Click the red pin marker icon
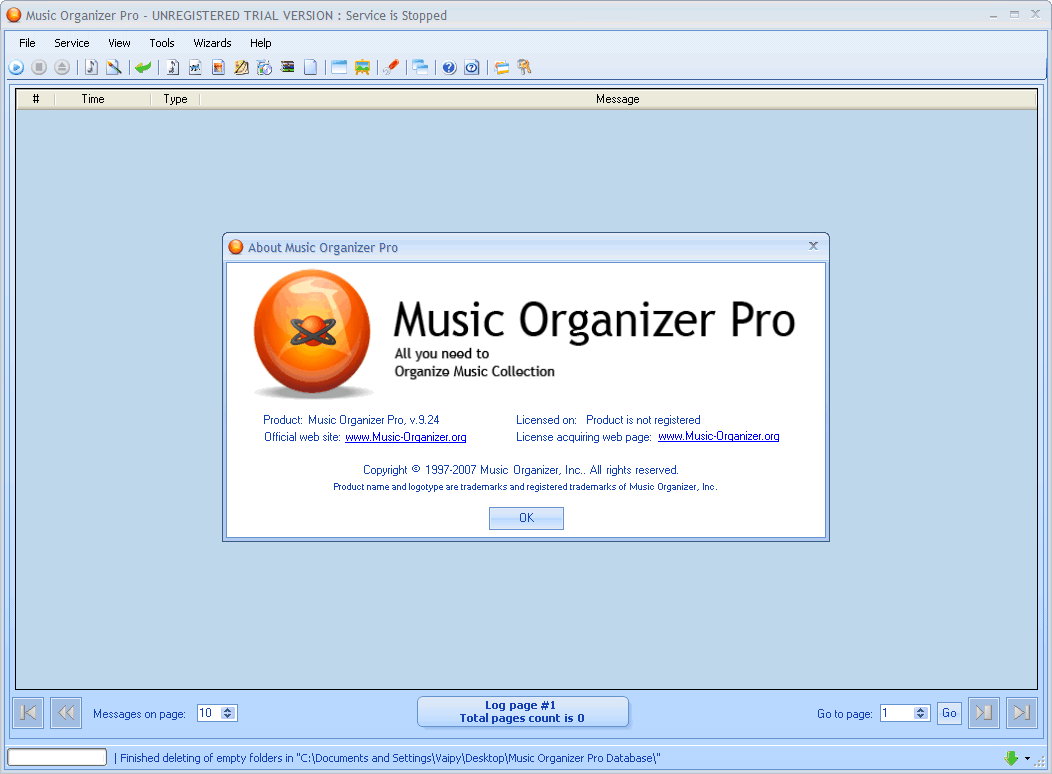This screenshot has width=1052, height=774. pos(391,67)
